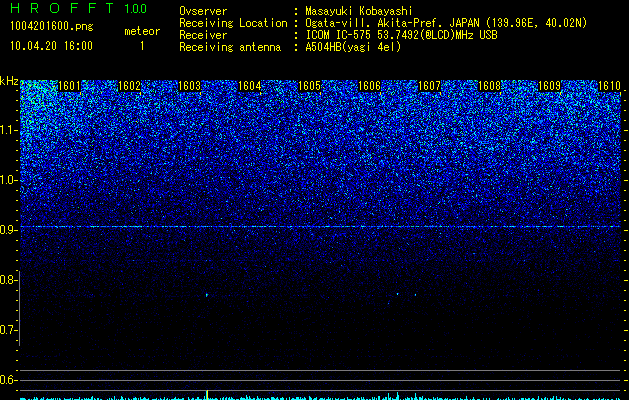This screenshot has height=400, width=629.
Task: Click the tall yellow spike in amplitude strip
Action: pyautogui.click(x=207, y=394)
